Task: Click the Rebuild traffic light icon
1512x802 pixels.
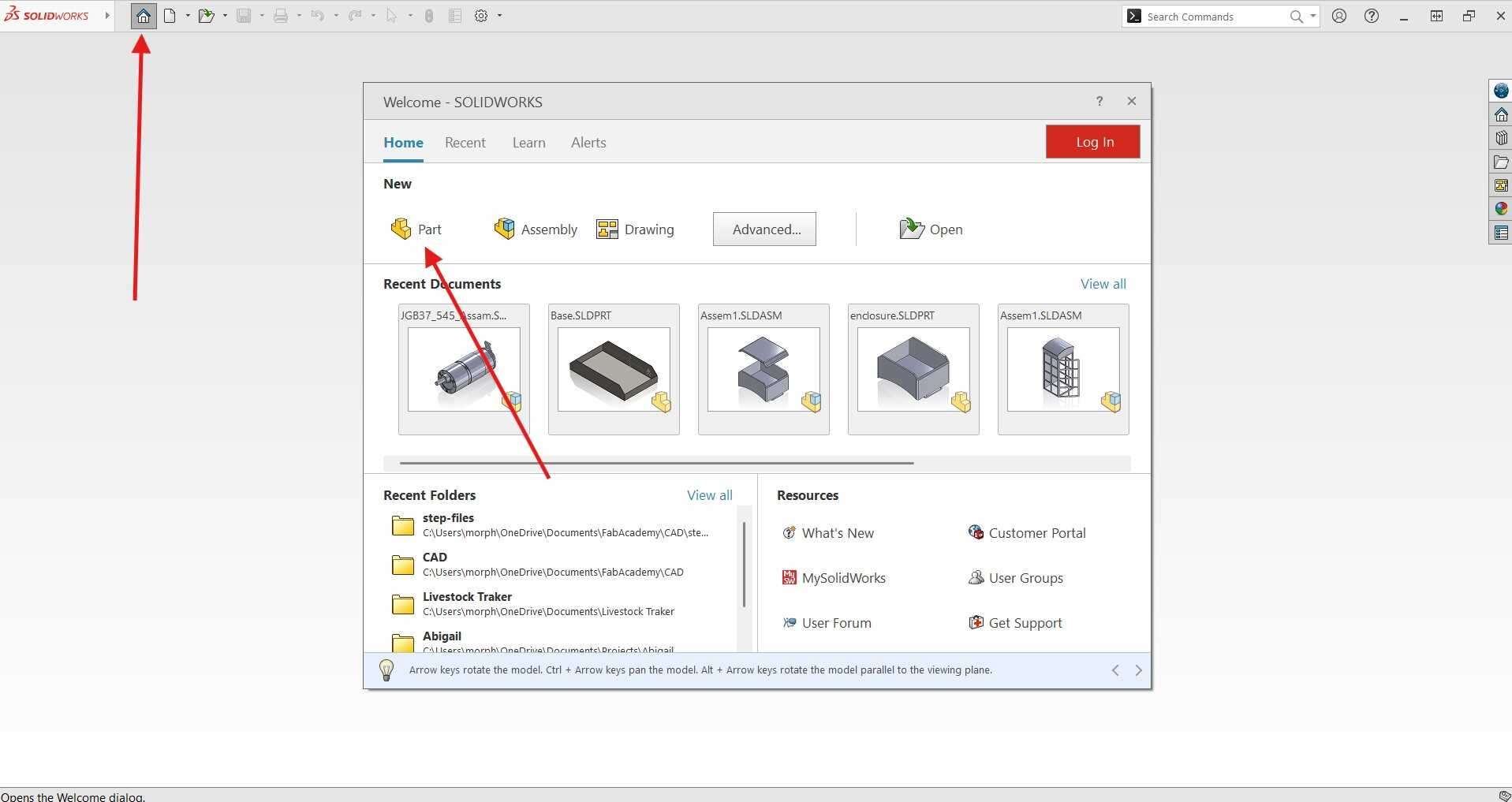Action: [429, 16]
